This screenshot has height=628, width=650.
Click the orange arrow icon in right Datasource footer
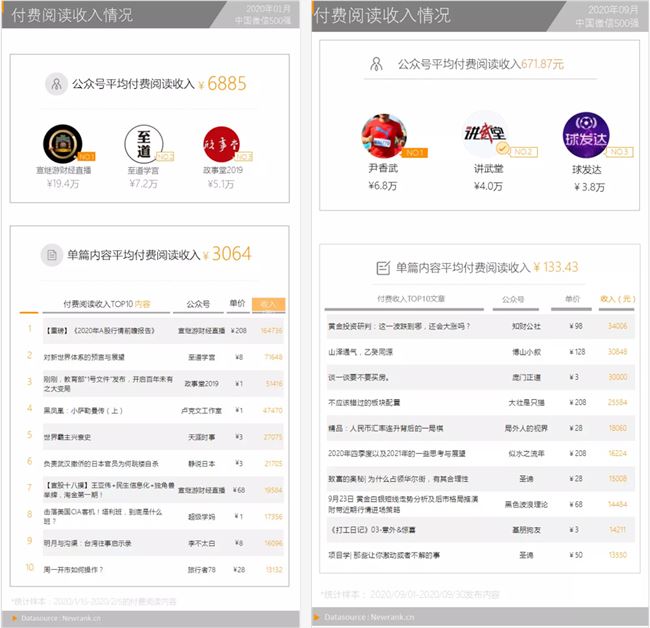(x=317, y=617)
